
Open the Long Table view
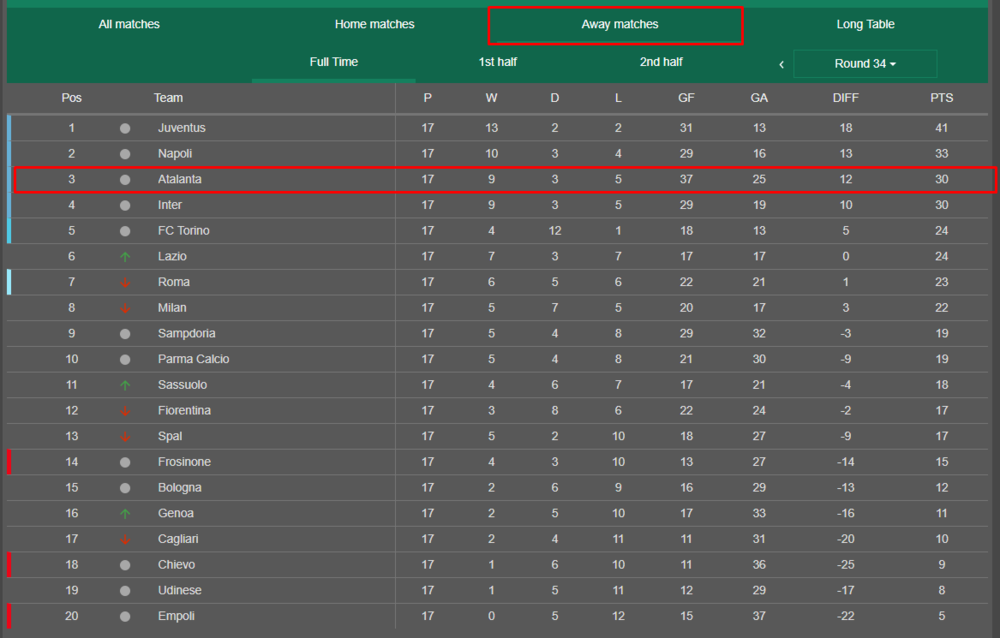click(x=865, y=24)
